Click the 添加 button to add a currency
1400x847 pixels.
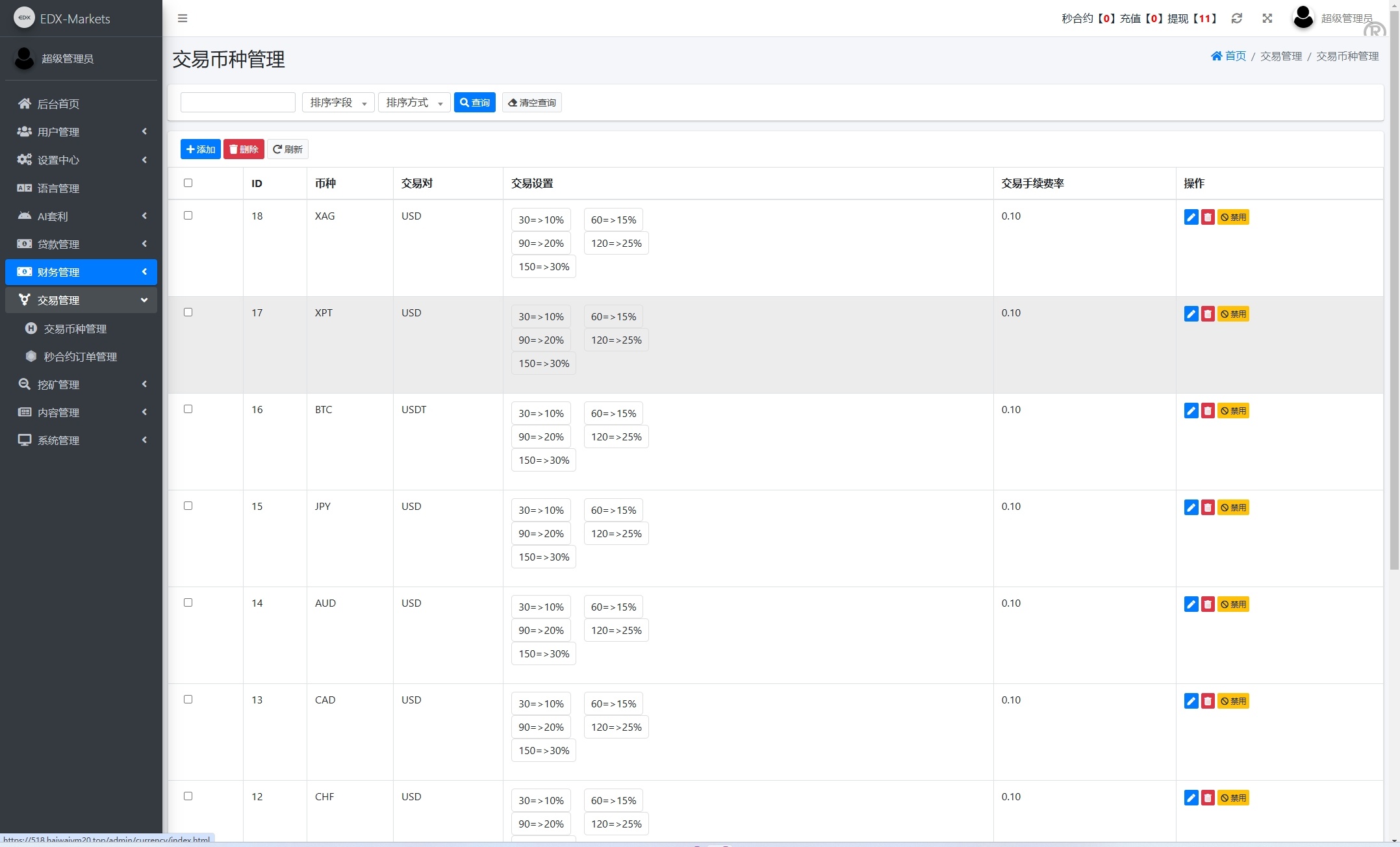tap(200, 149)
